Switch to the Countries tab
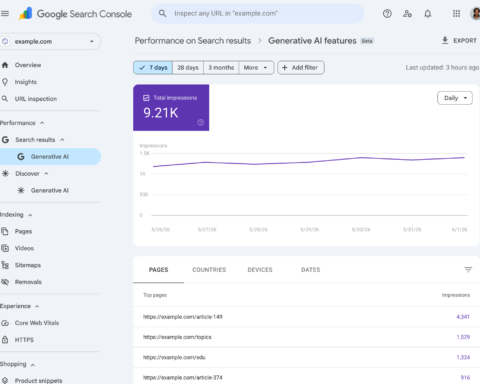 [x=209, y=270]
